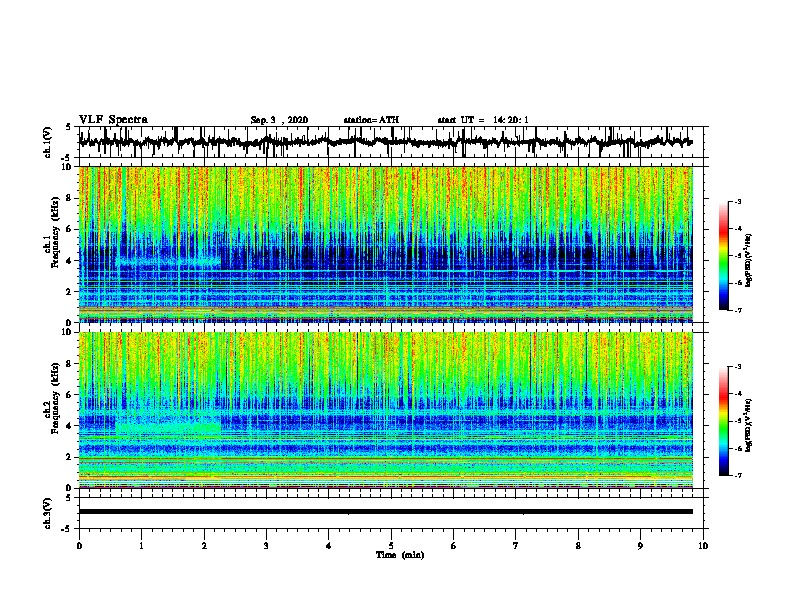Click the ch.3 solid black voltage band
Screen dimensions: 792x612
click(x=385, y=512)
